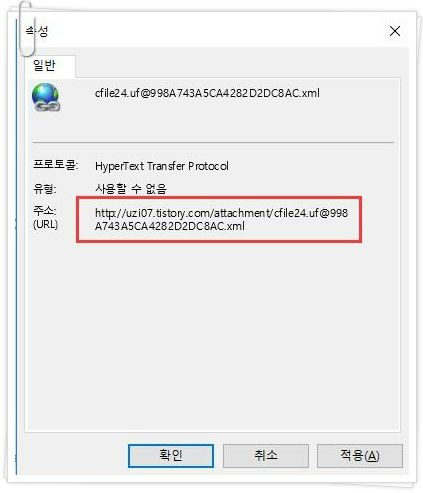Click the 주소 label

[45, 210]
